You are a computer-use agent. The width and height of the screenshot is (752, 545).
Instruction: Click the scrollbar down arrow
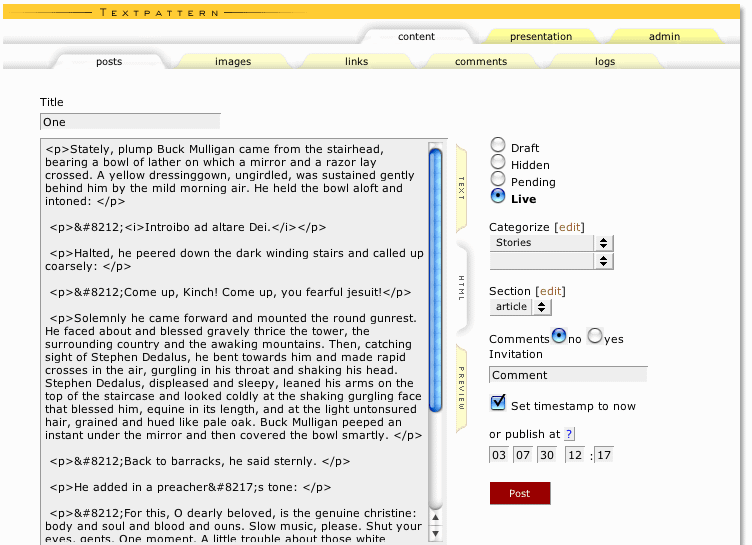coord(435,533)
